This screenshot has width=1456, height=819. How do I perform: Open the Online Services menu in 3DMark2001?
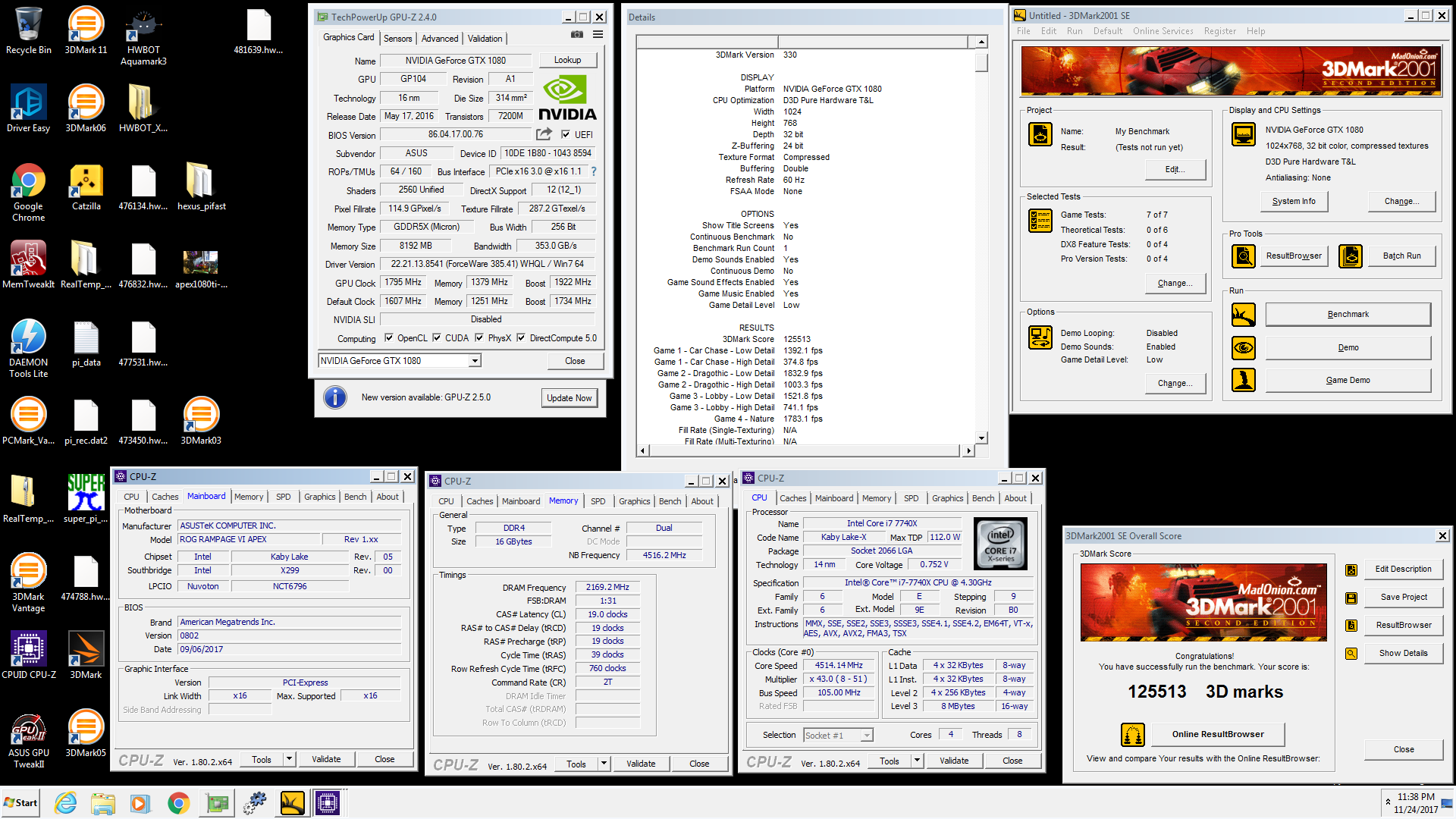[1163, 31]
